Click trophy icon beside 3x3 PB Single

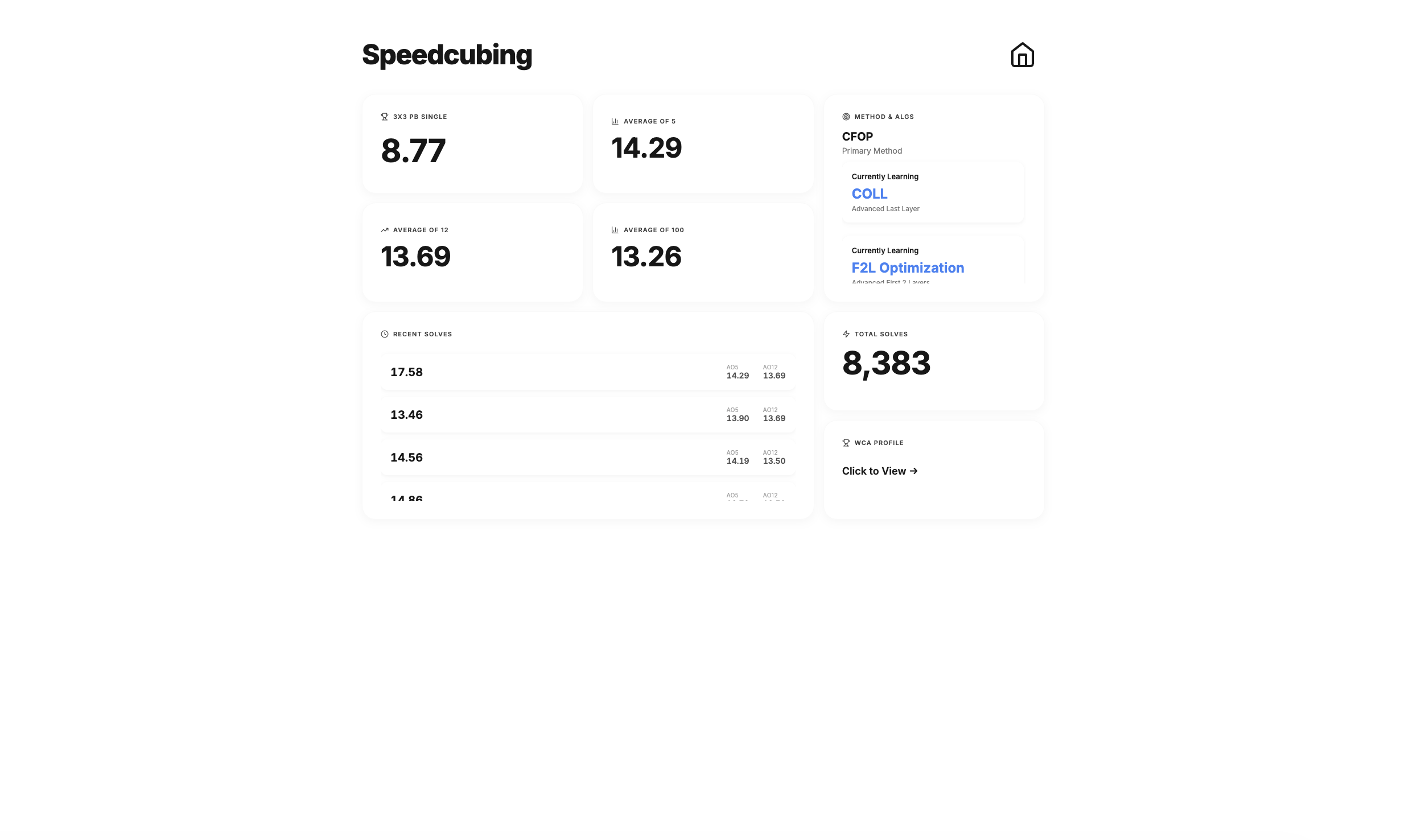click(385, 117)
